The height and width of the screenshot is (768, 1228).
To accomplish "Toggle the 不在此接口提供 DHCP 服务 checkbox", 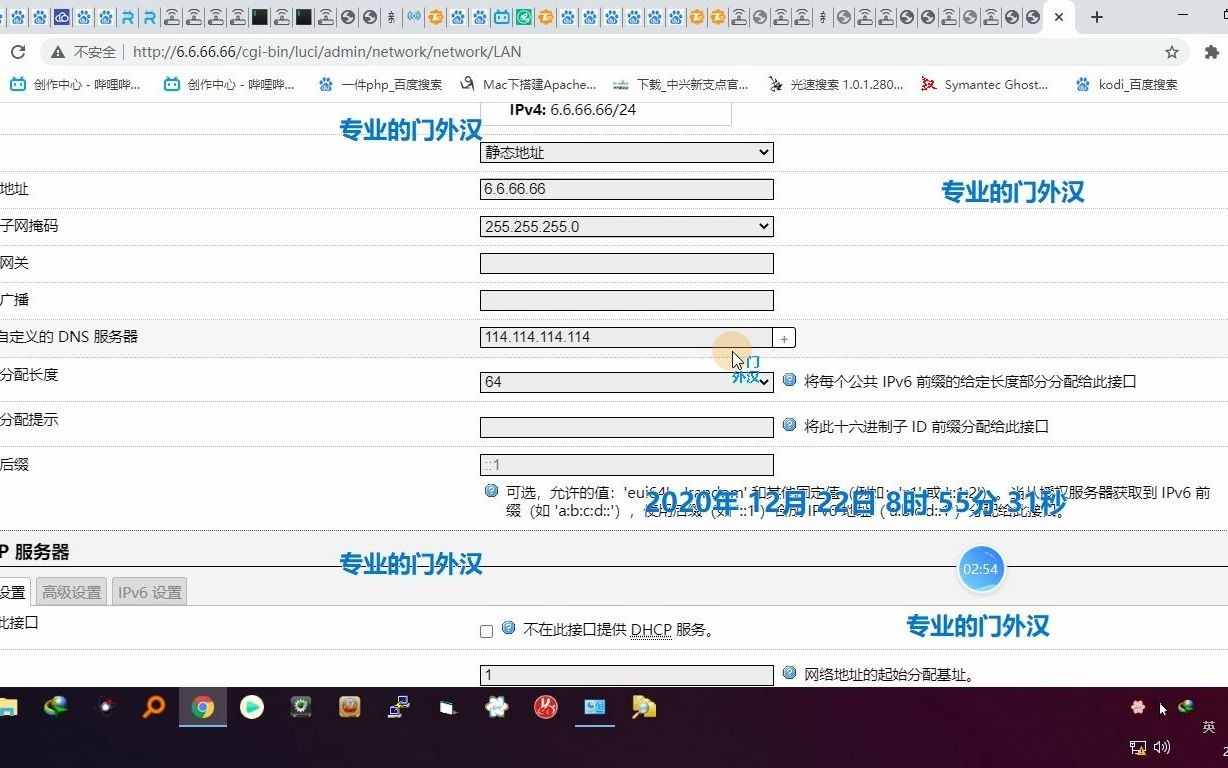I will [x=486, y=631].
